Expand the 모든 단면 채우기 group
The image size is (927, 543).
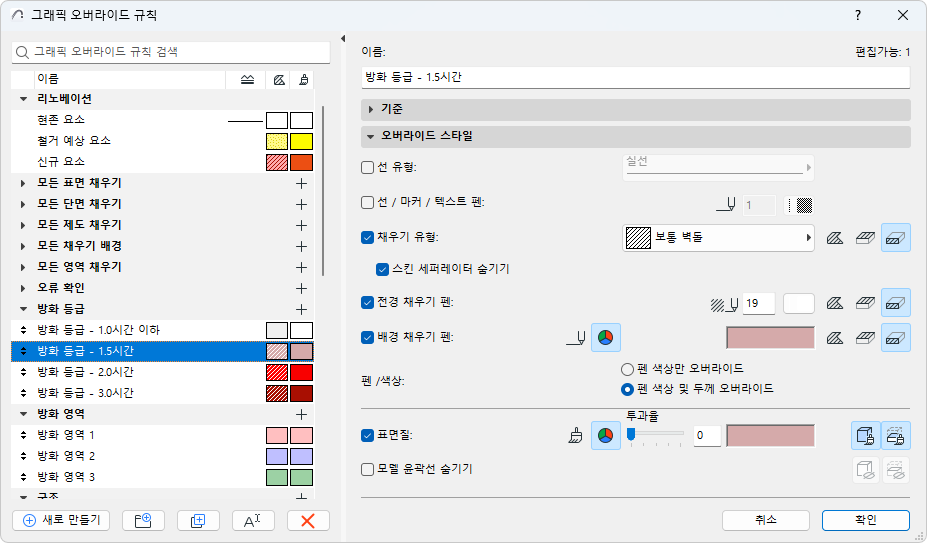(x=23, y=204)
